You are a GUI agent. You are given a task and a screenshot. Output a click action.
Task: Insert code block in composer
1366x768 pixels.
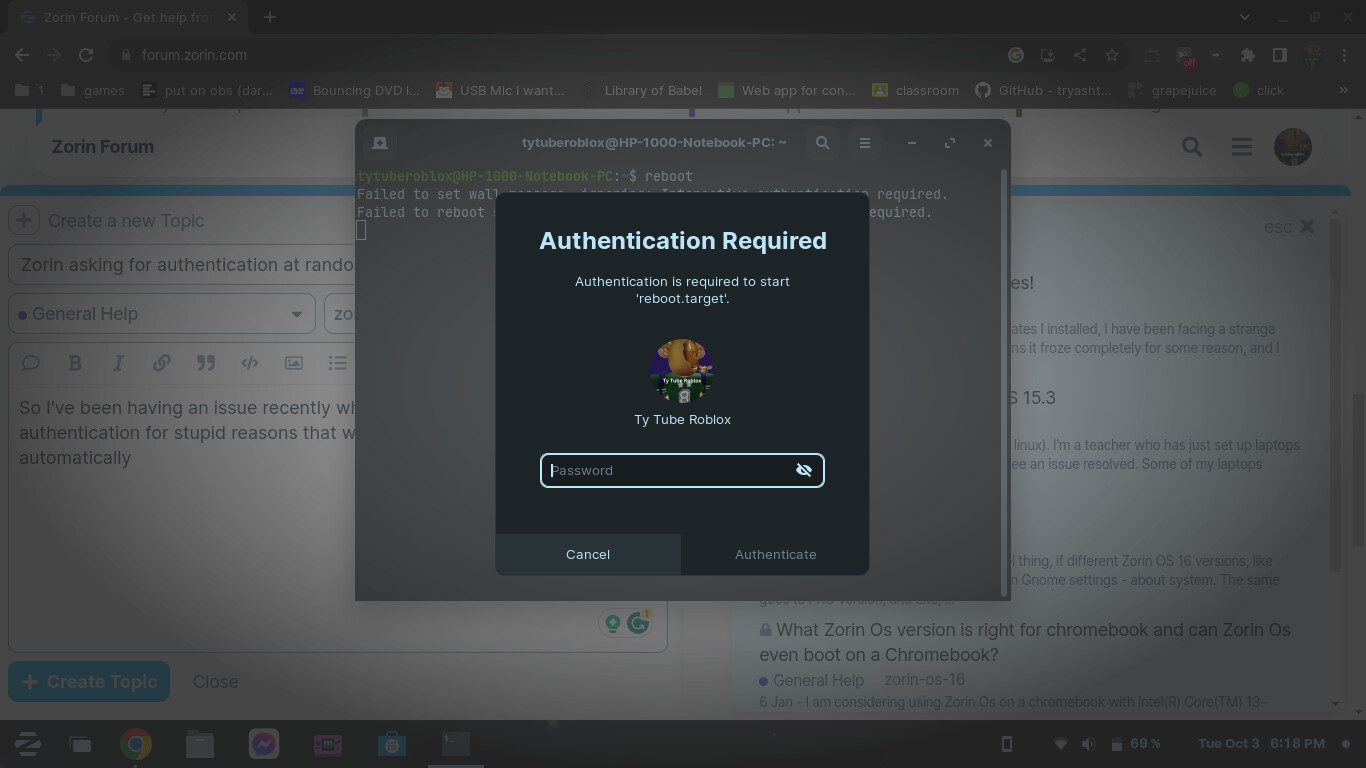pyautogui.click(x=250, y=363)
